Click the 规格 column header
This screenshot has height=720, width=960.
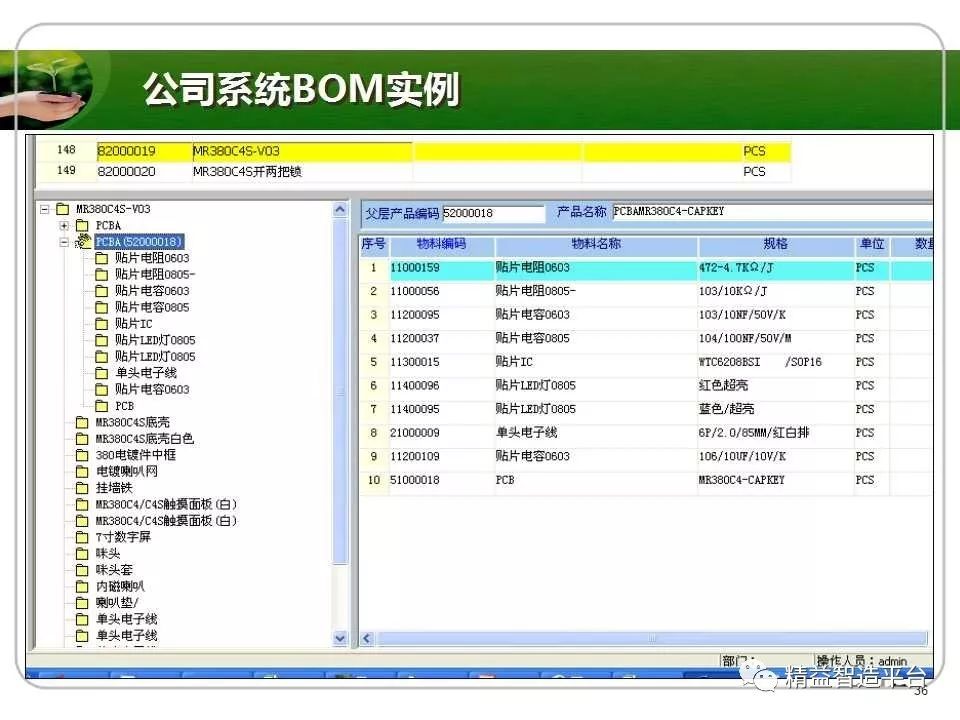point(774,244)
